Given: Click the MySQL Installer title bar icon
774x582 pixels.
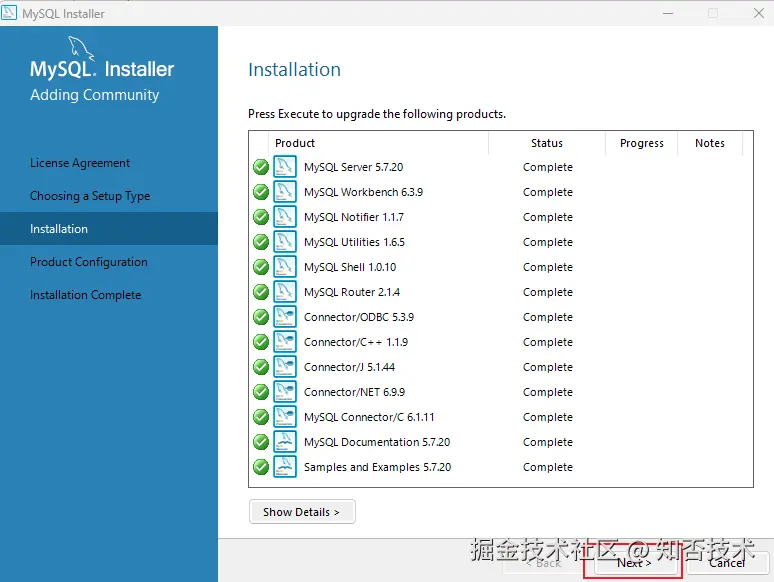Looking at the screenshot, I should pyautogui.click(x=9, y=13).
